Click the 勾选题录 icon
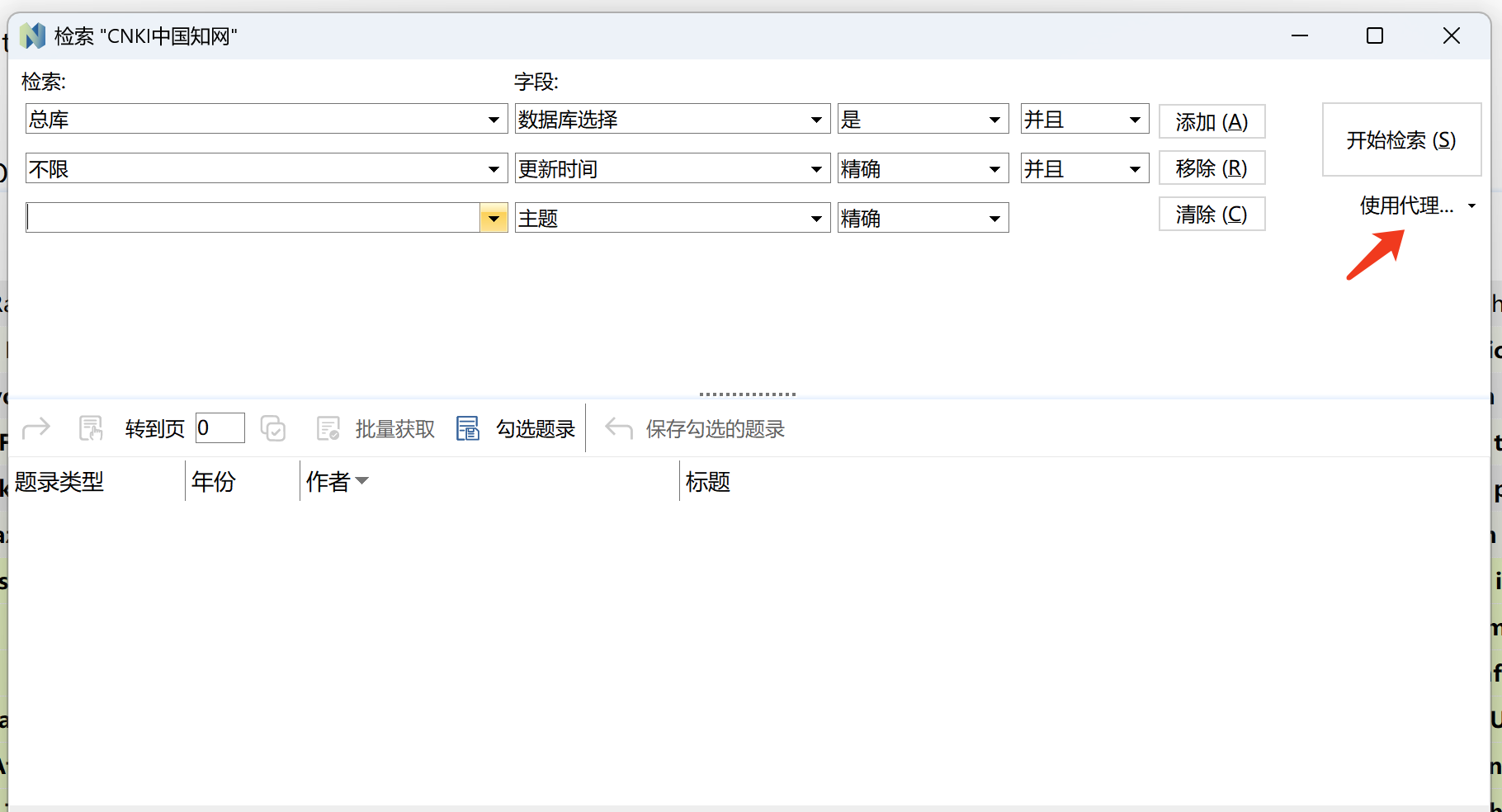 [468, 428]
